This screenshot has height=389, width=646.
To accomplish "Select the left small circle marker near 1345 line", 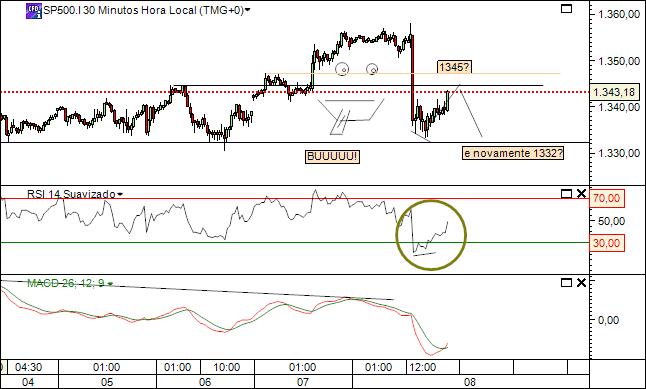I will [x=342, y=69].
